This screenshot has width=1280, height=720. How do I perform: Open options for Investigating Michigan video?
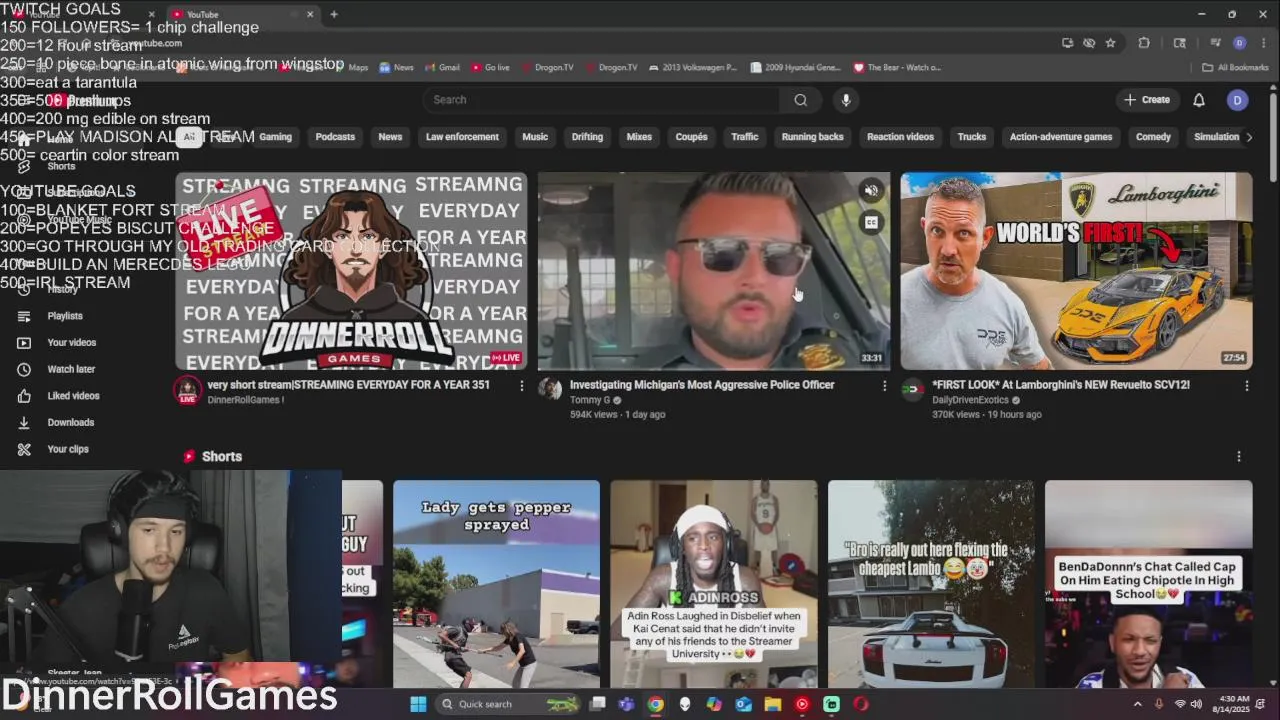coord(884,386)
